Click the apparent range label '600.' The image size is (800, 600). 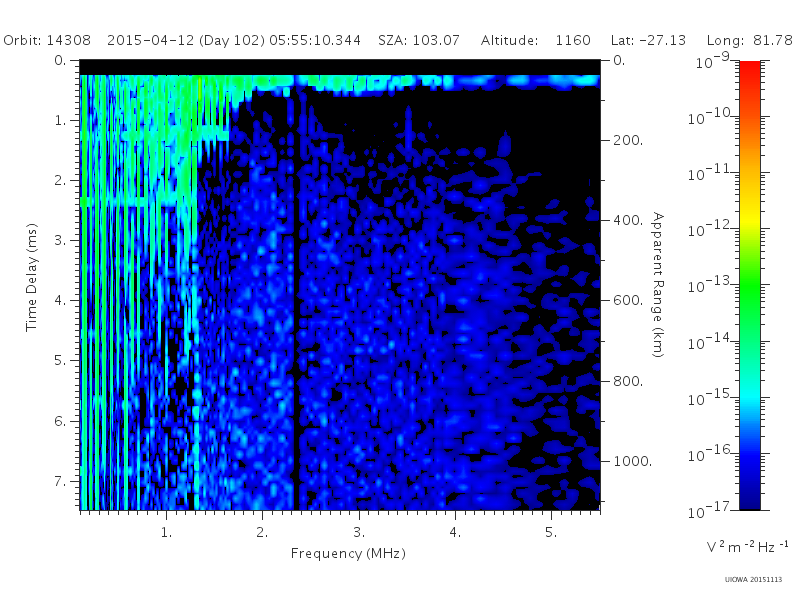pos(628,300)
